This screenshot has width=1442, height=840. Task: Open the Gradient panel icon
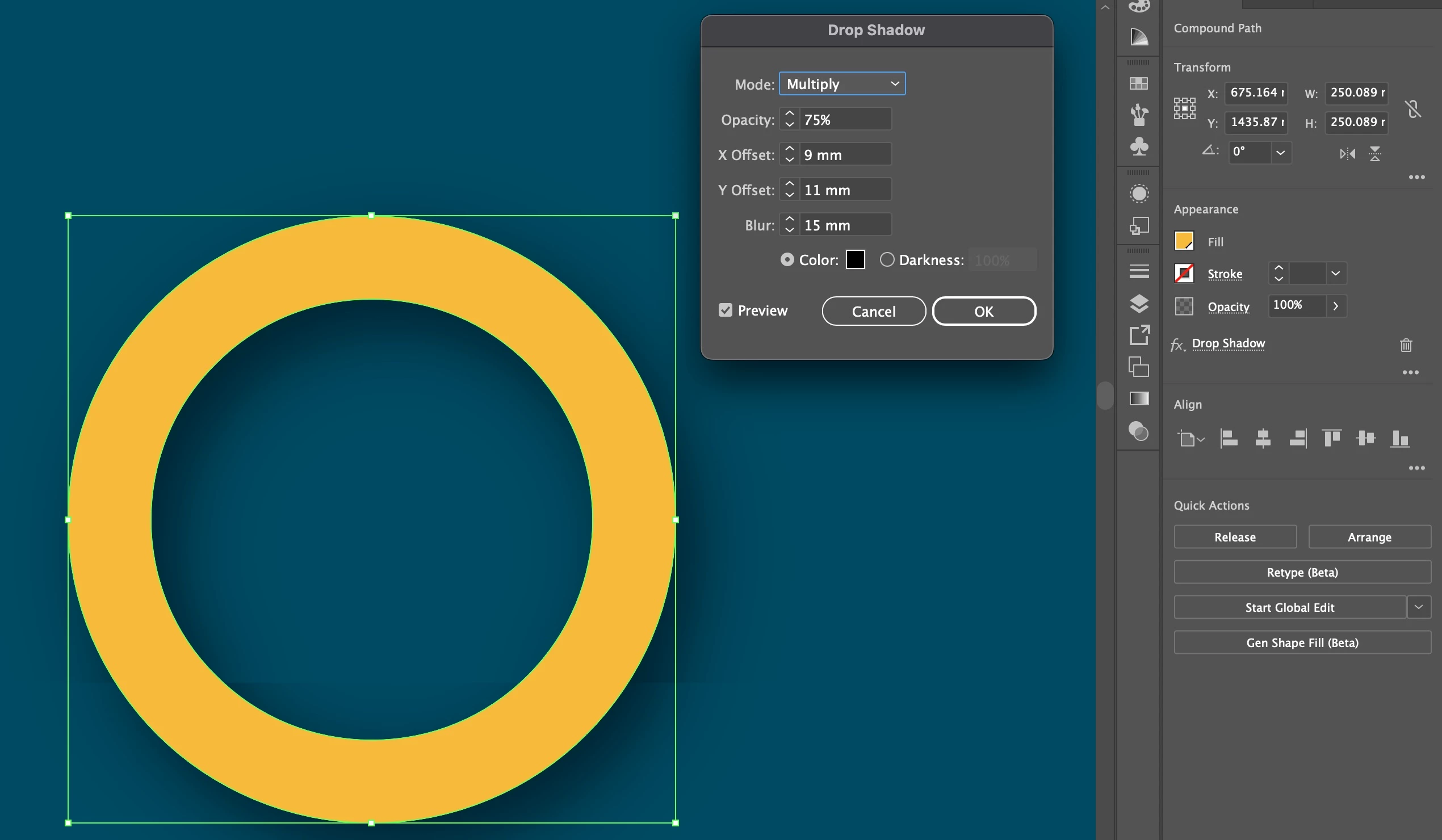[x=1139, y=398]
